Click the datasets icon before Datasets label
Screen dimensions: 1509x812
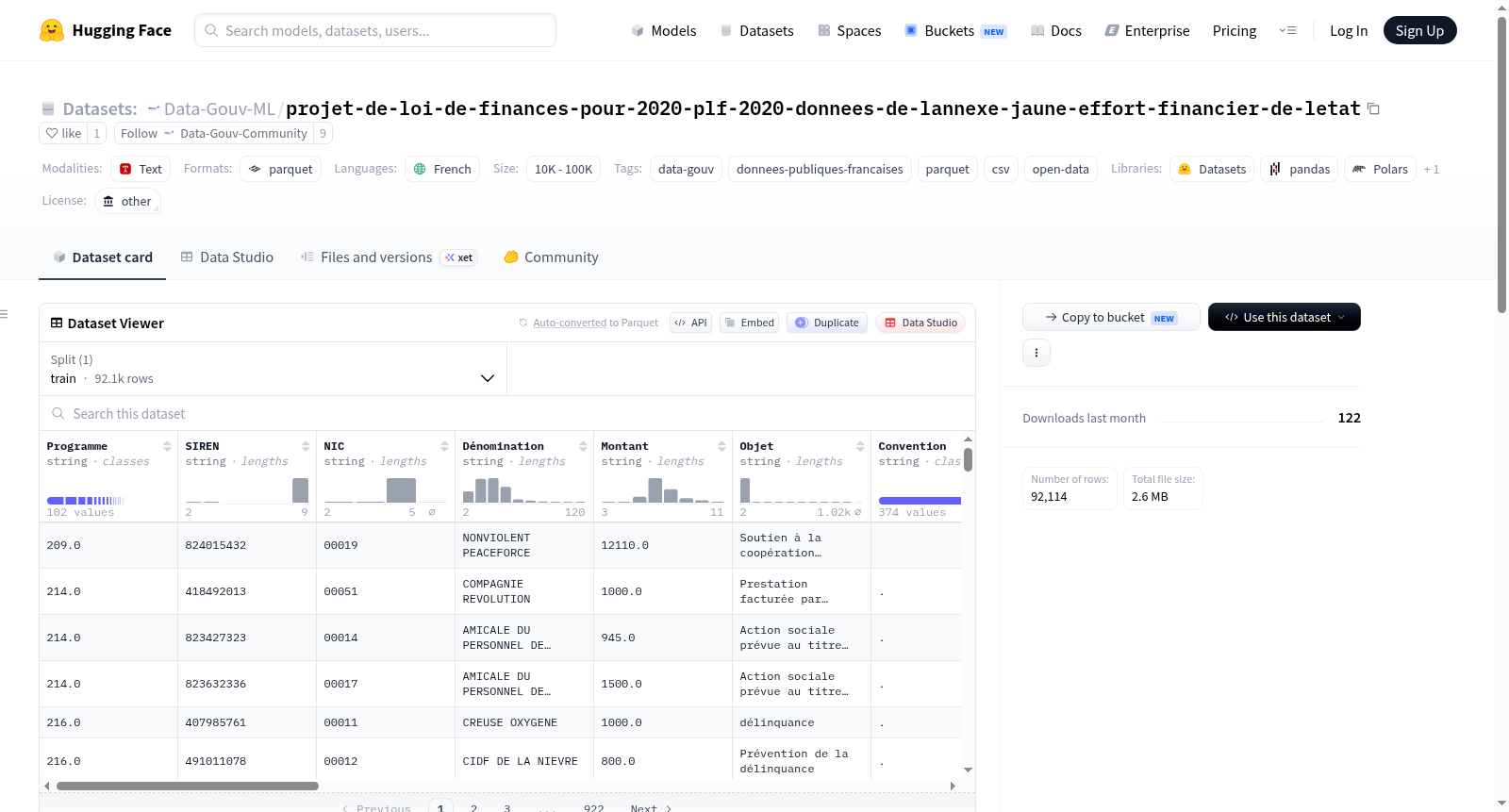point(48,109)
